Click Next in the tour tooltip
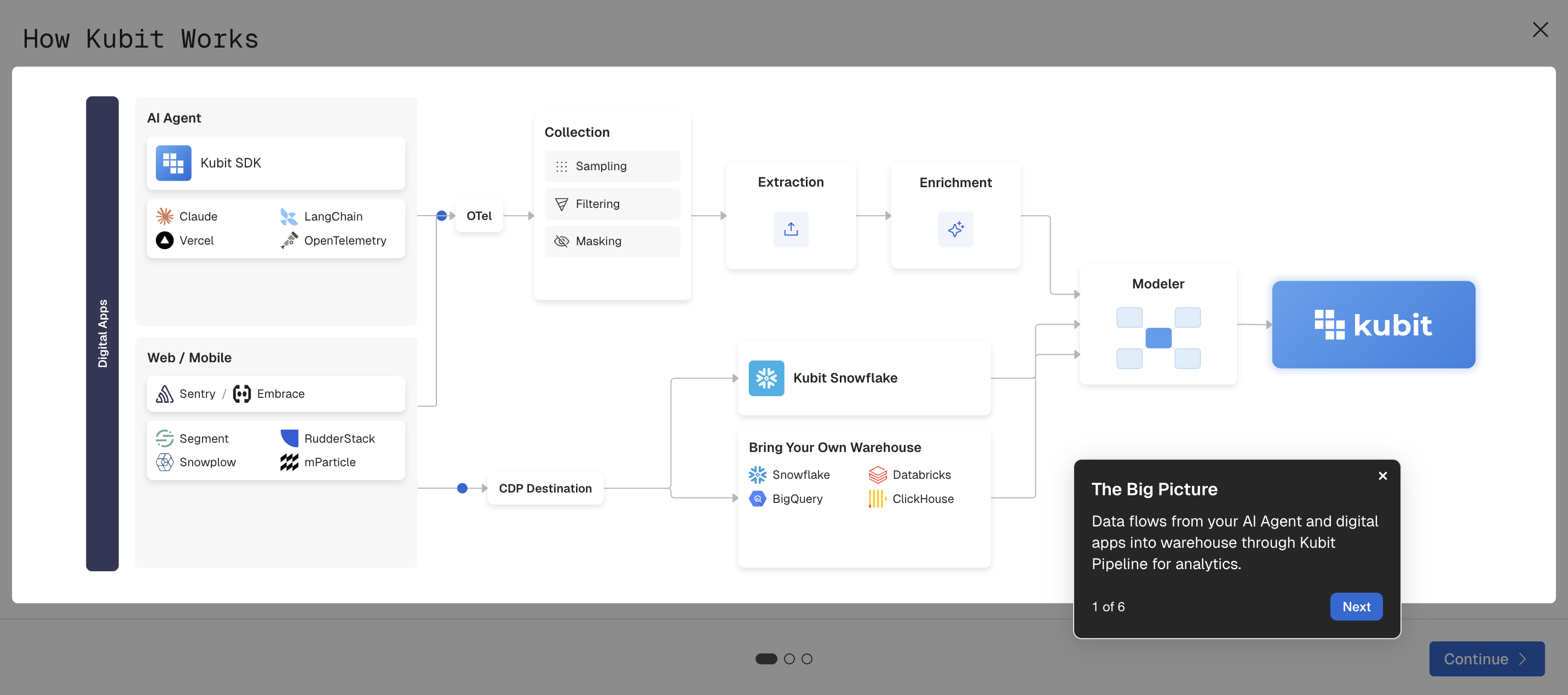The height and width of the screenshot is (695, 1568). click(1356, 606)
